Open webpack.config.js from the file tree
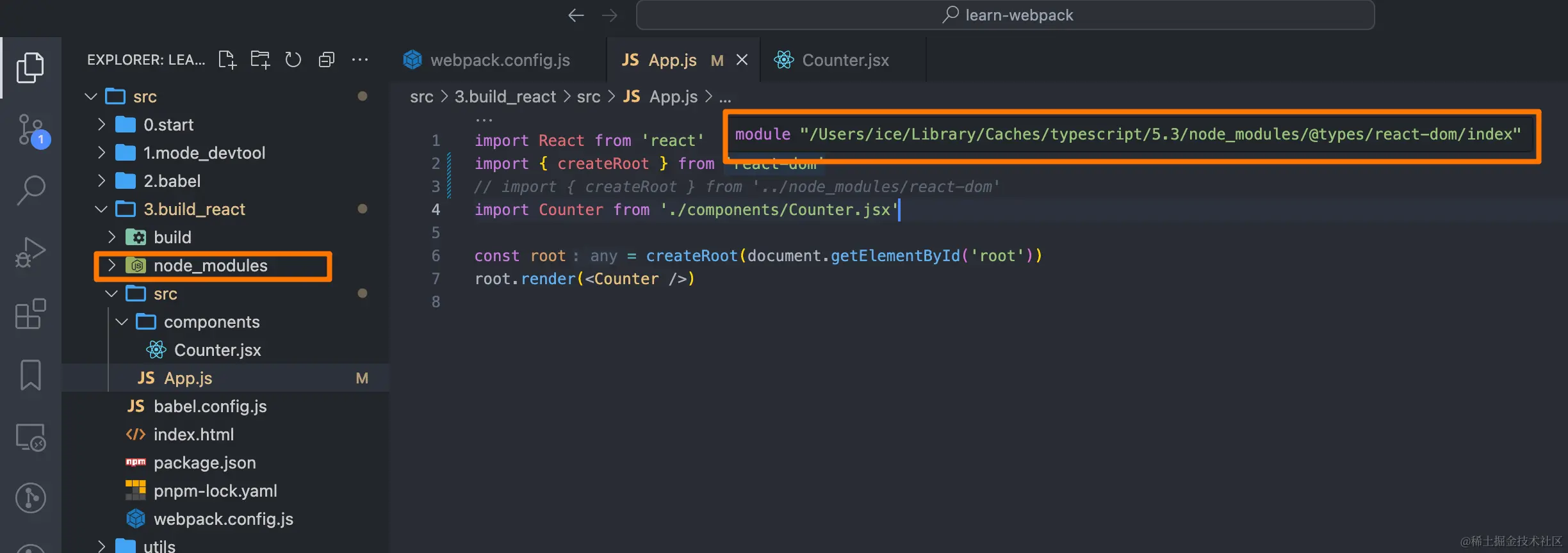 (225, 519)
